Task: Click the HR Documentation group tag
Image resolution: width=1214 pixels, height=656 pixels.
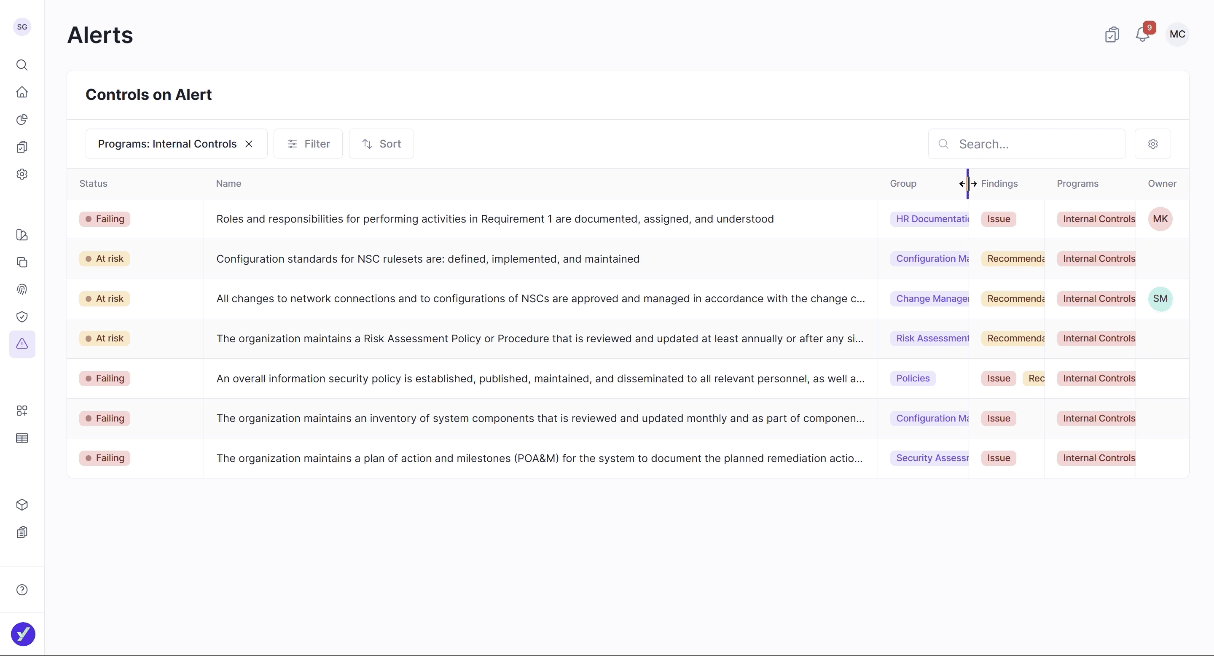Action: 930,219
